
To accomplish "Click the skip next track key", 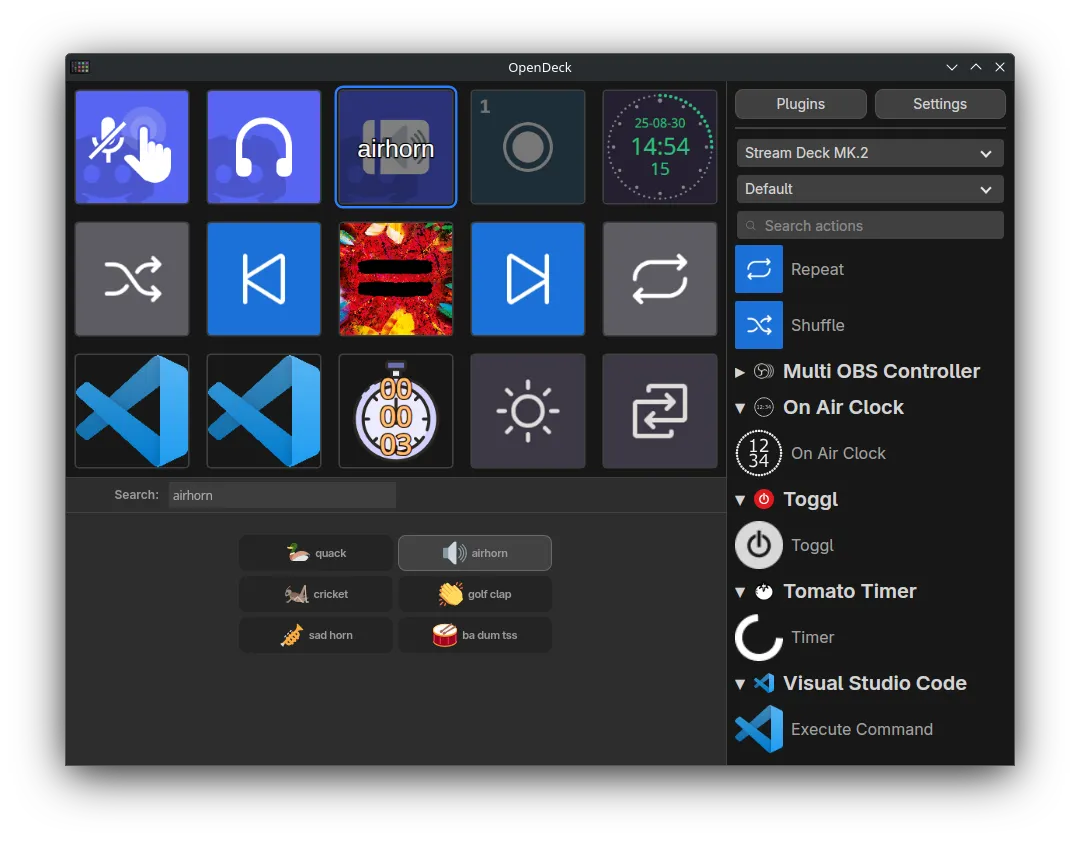I will click(528, 279).
